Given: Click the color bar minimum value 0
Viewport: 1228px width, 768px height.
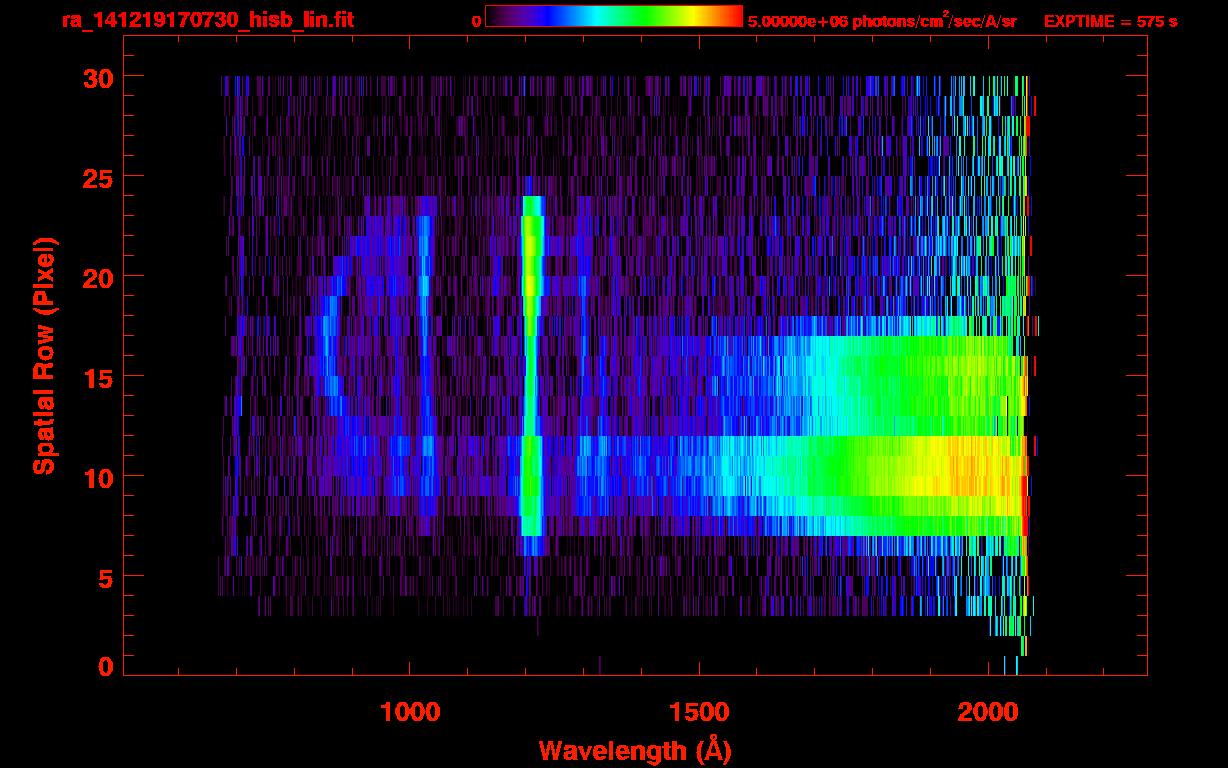Looking at the screenshot, I should [476, 21].
